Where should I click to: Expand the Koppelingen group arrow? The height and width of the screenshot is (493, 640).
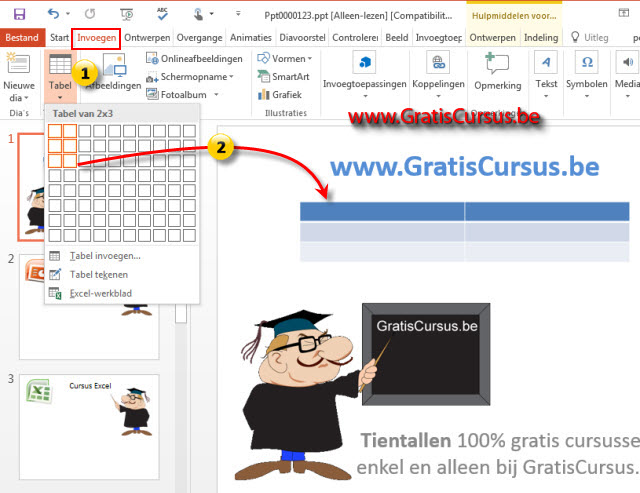point(438,96)
